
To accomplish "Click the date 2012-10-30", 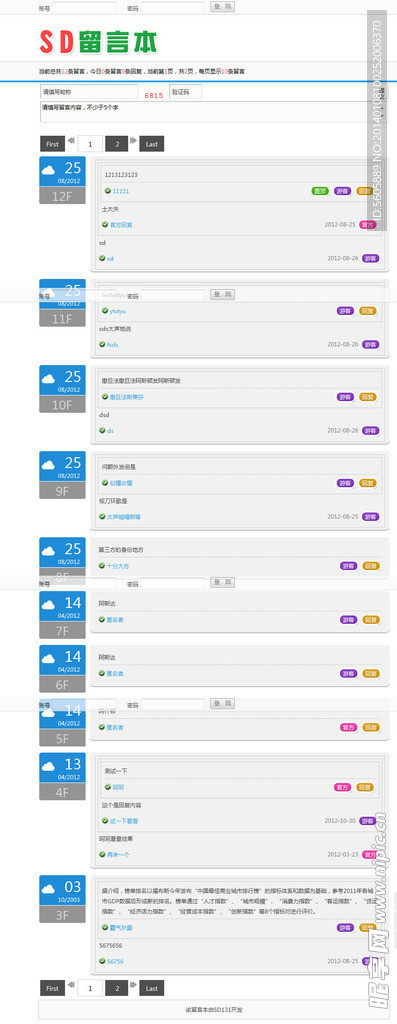I will tap(340, 821).
